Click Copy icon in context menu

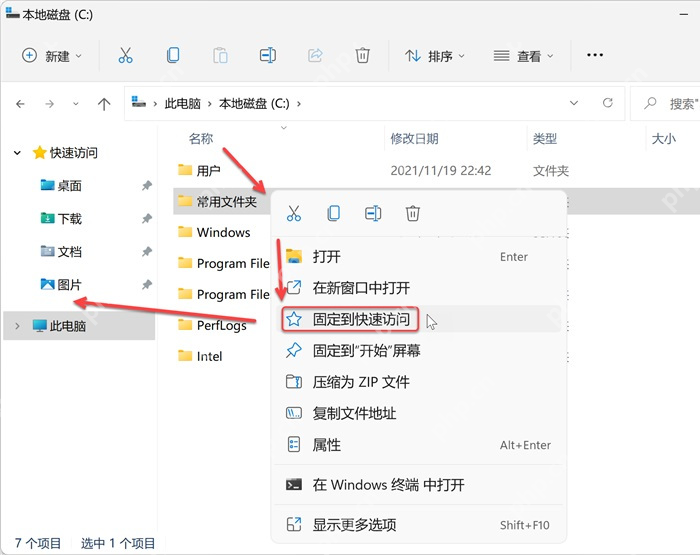333,213
